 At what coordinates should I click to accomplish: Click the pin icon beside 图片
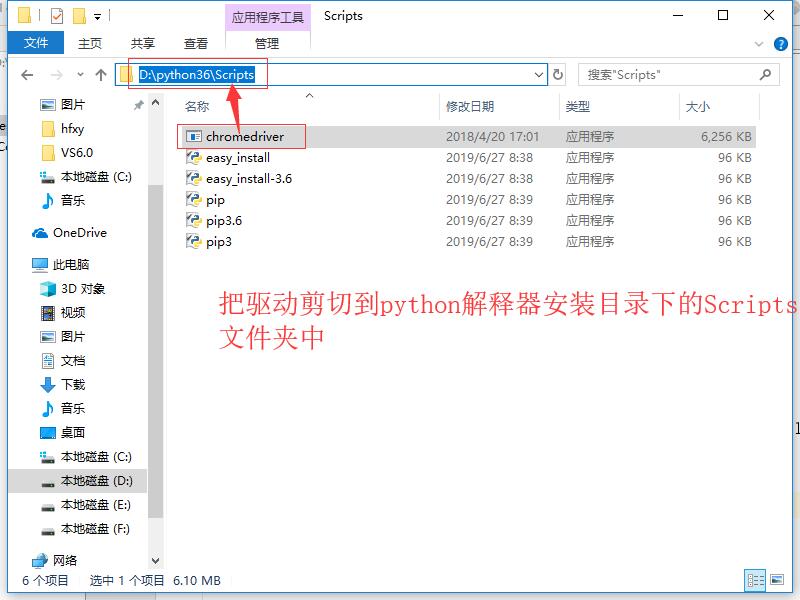pyautogui.click(x=138, y=105)
